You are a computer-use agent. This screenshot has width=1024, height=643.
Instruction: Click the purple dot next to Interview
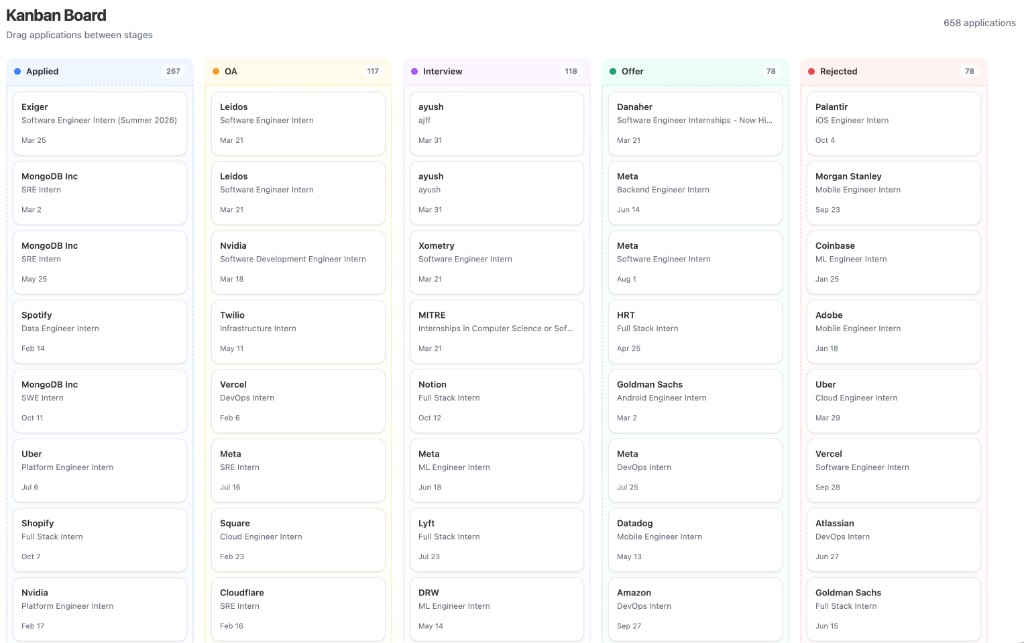click(414, 72)
